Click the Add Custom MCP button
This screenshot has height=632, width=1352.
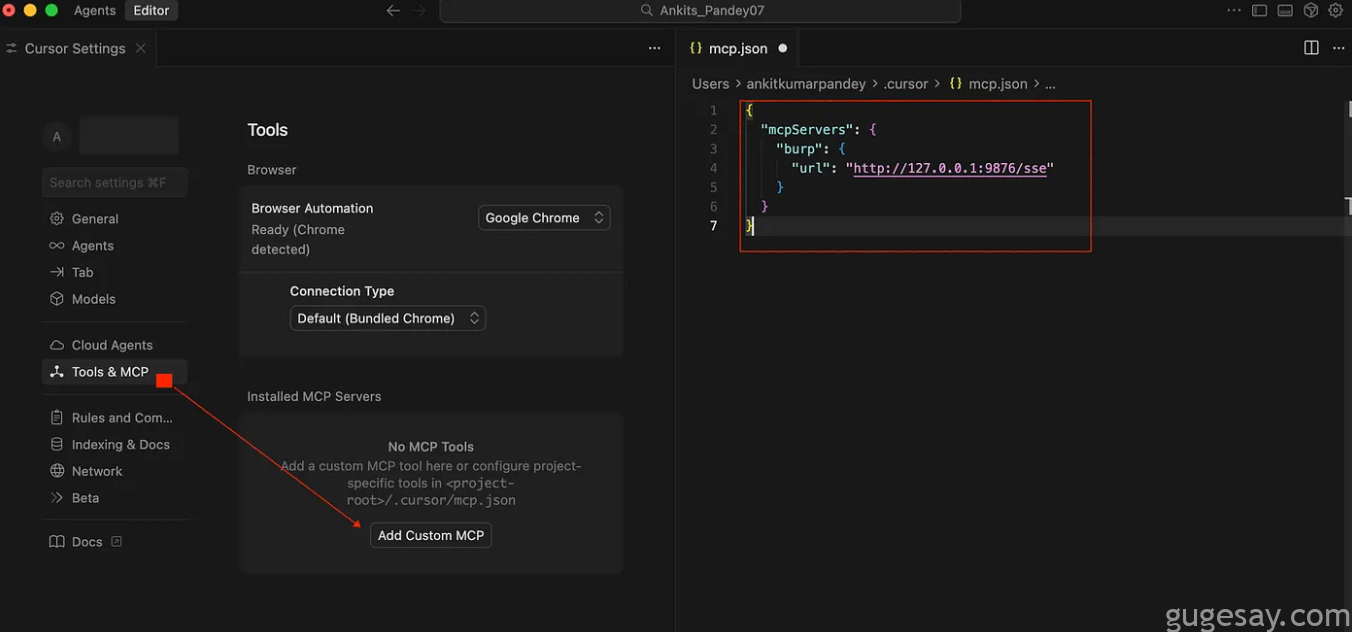[431, 536]
